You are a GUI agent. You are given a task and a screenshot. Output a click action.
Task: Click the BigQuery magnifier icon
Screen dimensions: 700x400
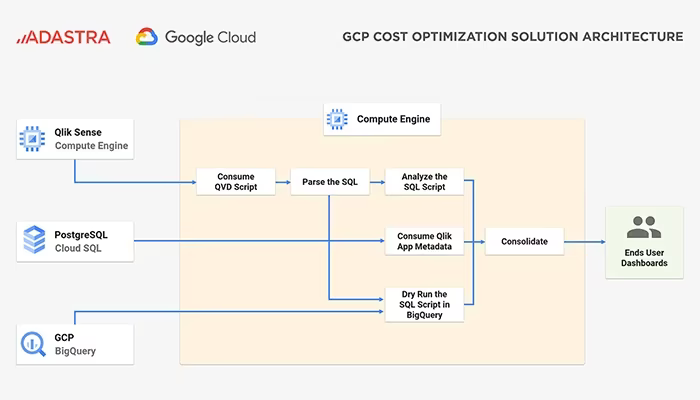coord(33,344)
